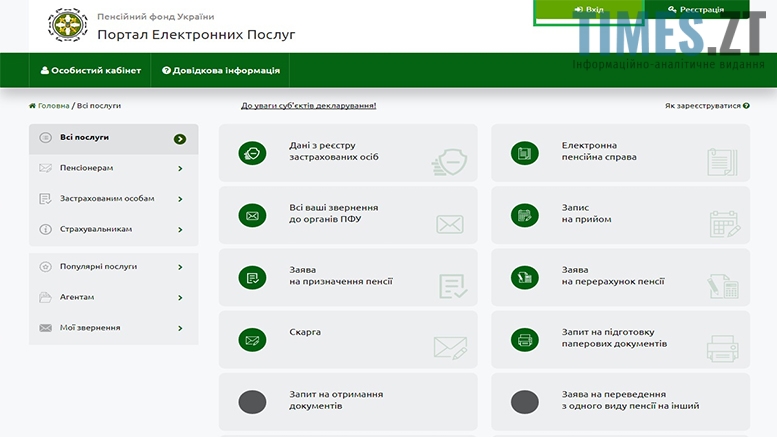Image resolution: width=777 pixels, height=437 pixels.
Task: Click the Pension Fund of Ukraine logo
Action: click(x=68, y=26)
